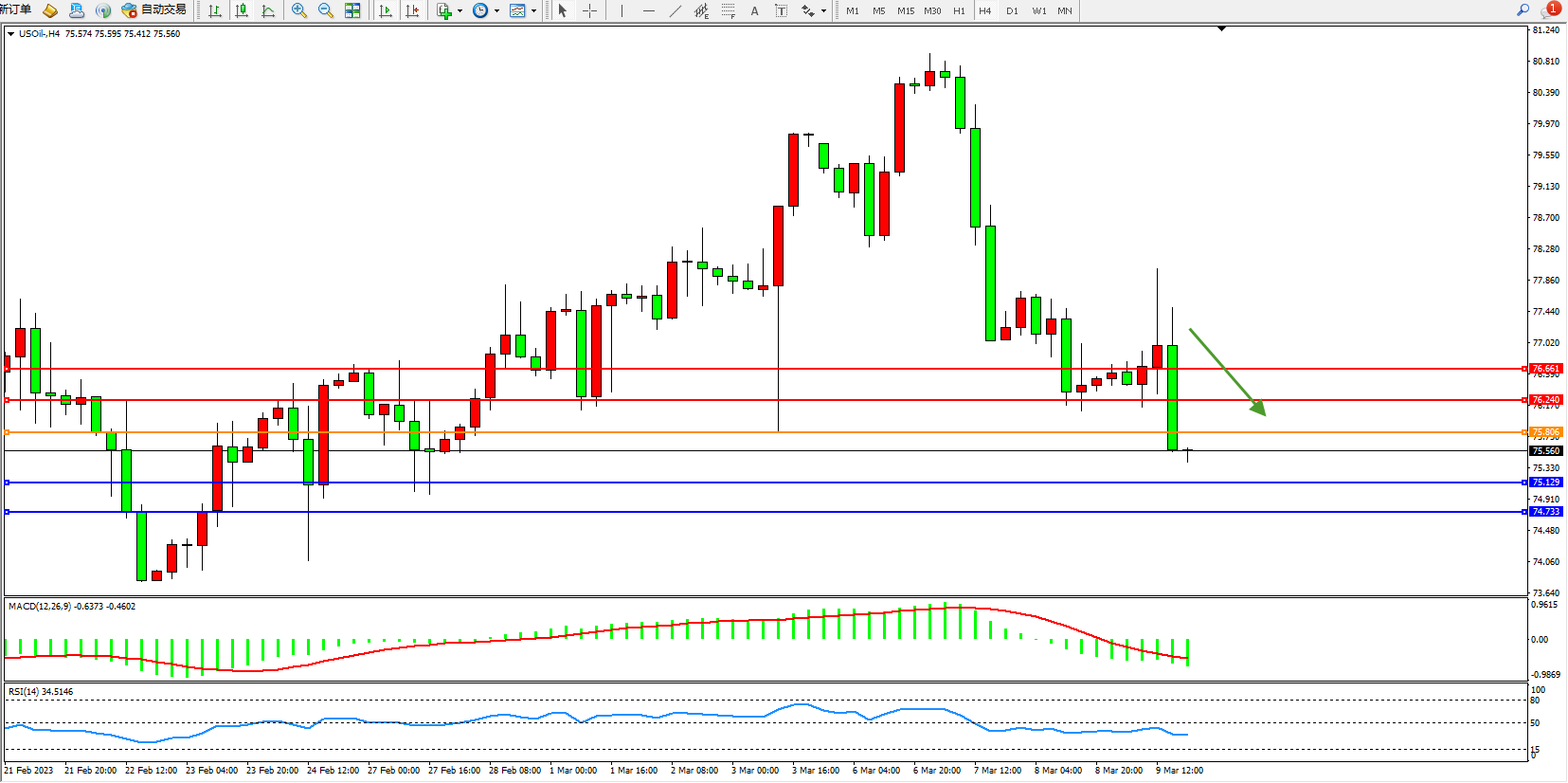Select the Fibonacci retracement tool
The height and width of the screenshot is (783, 1568).
point(728,10)
